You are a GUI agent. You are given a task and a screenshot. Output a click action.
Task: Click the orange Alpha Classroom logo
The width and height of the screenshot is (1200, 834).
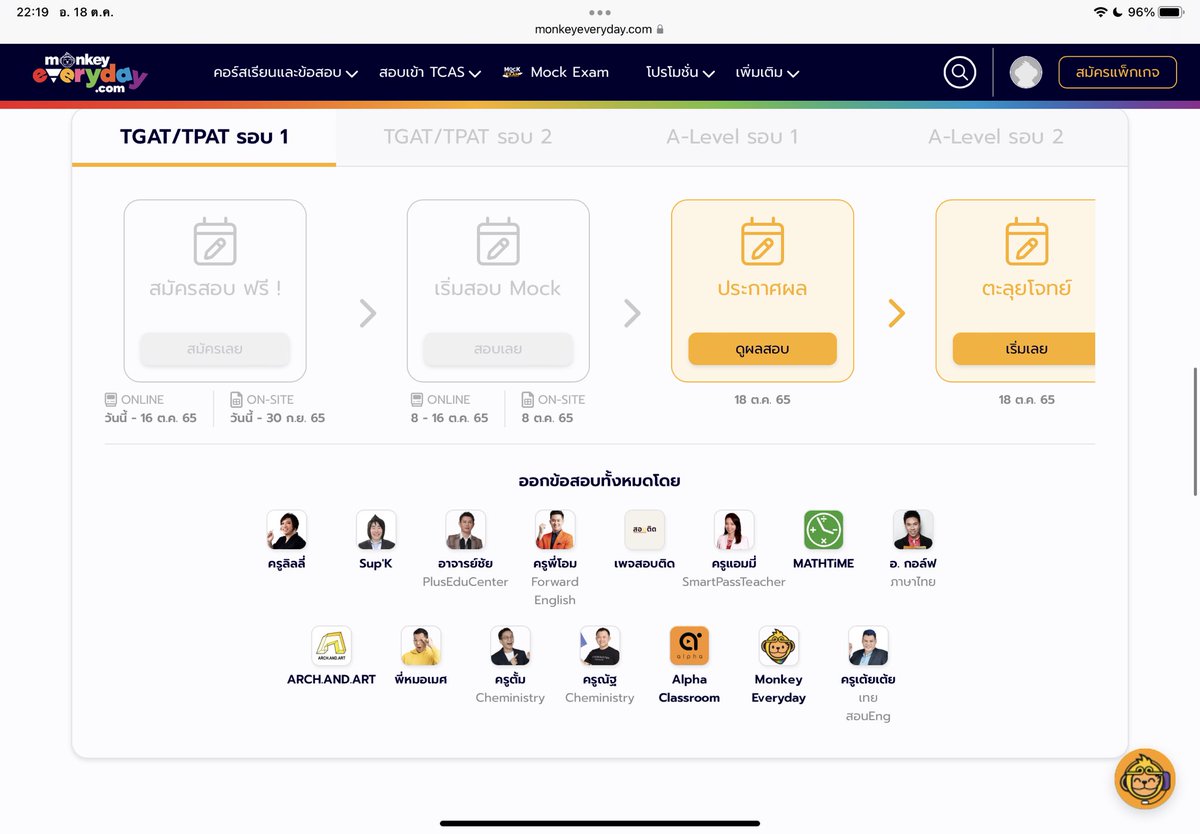[690, 646]
